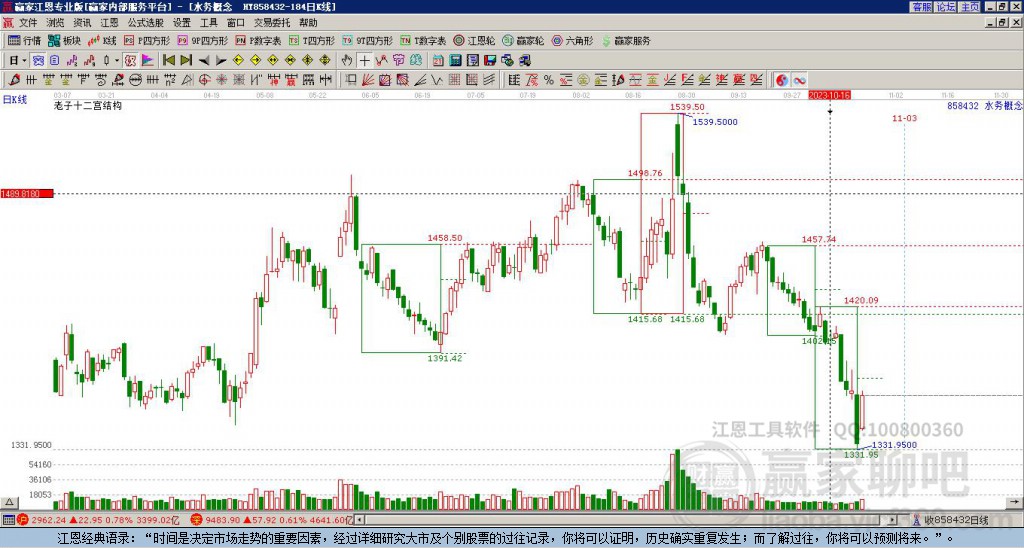1024x548 pixels.
Task: Click the 1331.9500 low price label
Action: (x=895, y=445)
